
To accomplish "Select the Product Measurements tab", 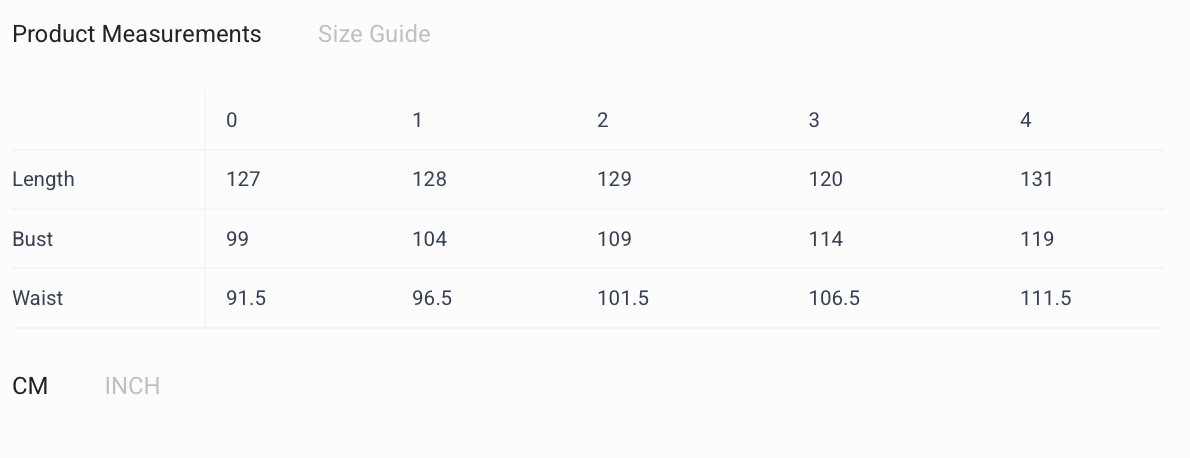I will [x=136, y=34].
